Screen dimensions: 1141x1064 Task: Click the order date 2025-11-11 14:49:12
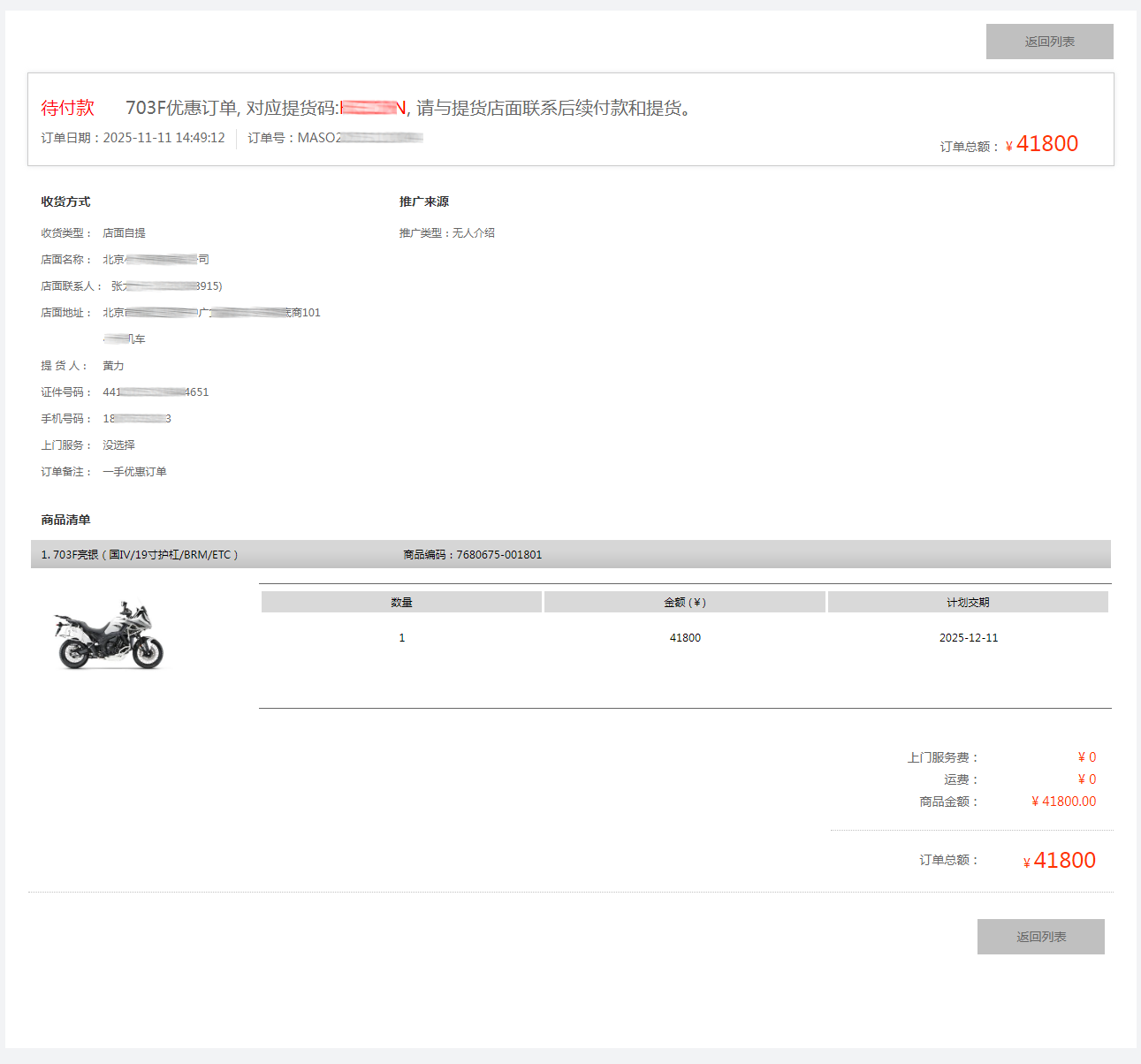point(164,138)
